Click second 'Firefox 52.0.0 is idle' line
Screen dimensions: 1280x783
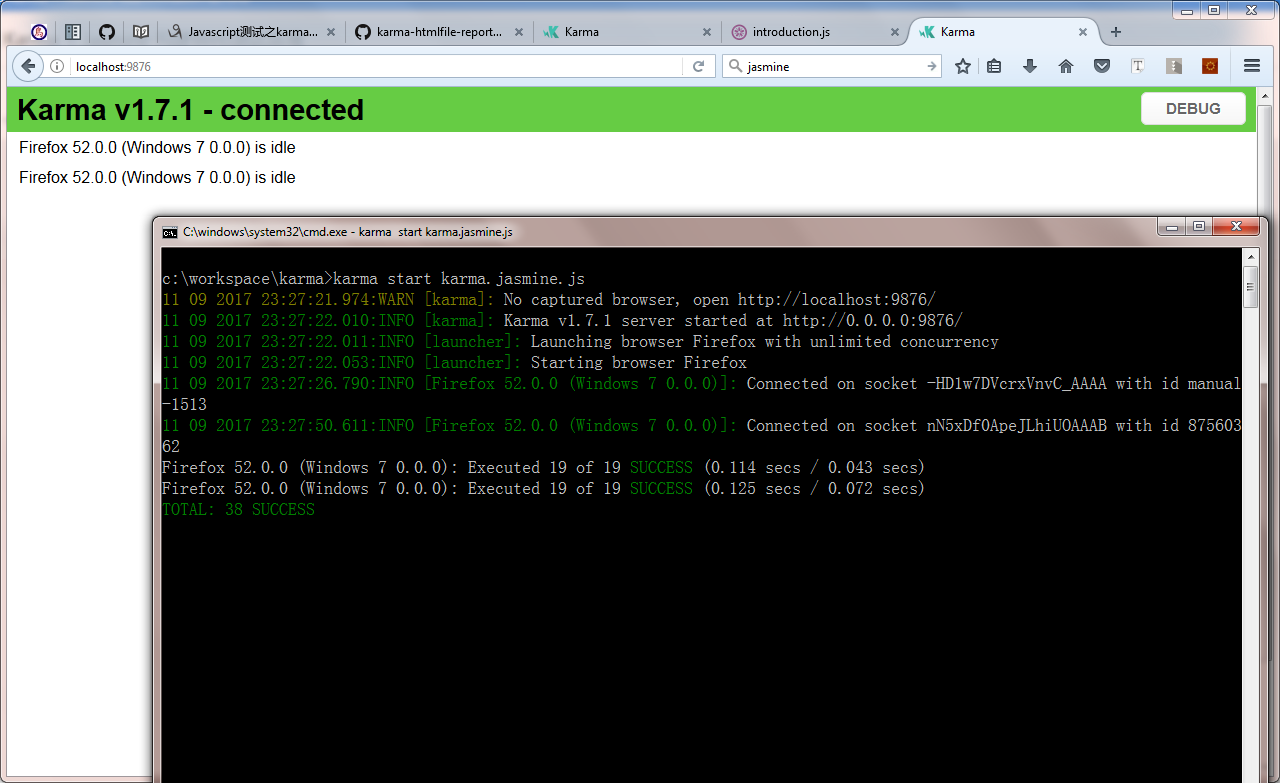pyautogui.click(x=157, y=178)
